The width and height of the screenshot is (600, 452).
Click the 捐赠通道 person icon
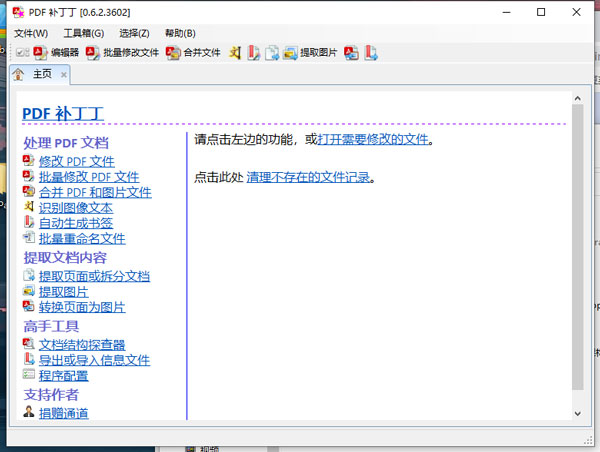pyautogui.click(x=29, y=412)
